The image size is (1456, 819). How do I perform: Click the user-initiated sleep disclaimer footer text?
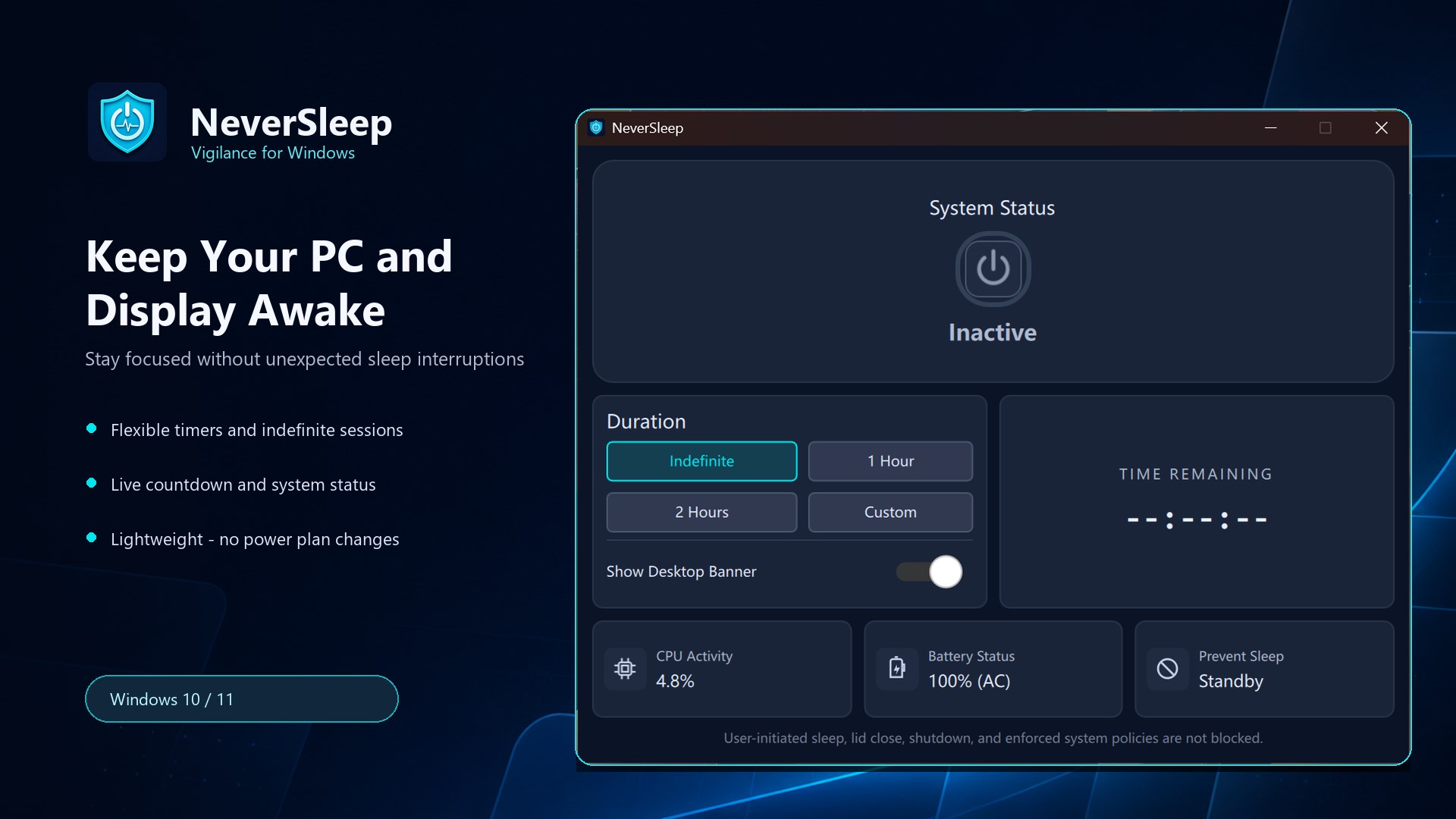coord(993,739)
